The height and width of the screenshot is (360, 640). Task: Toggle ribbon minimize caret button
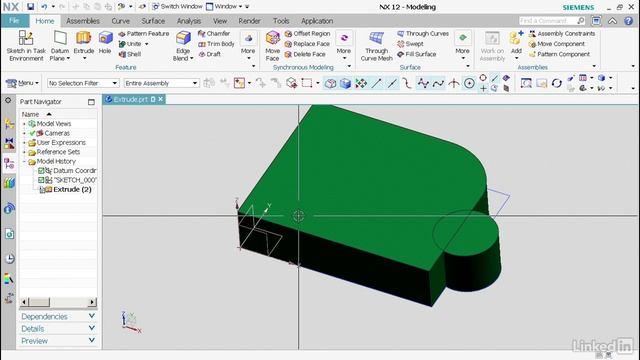pyautogui.click(x=613, y=21)
